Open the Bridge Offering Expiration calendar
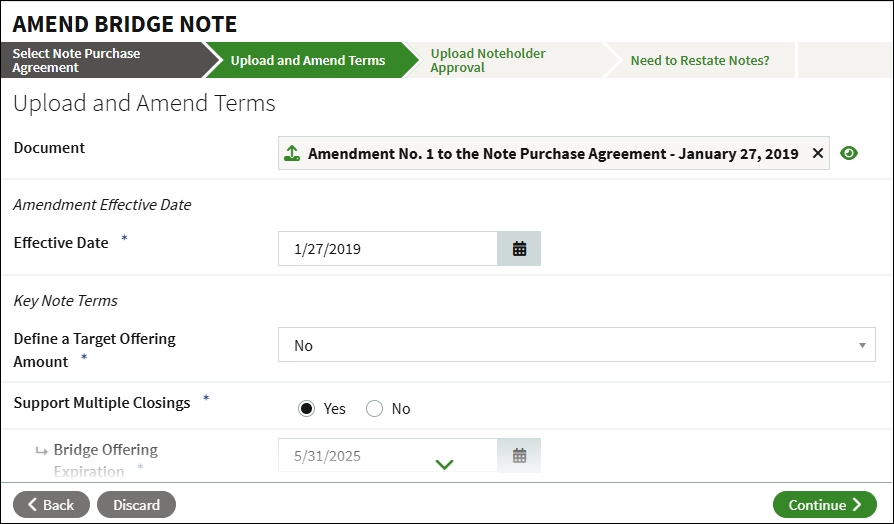Viewport: 894px width, 524px height. (519, 456)
